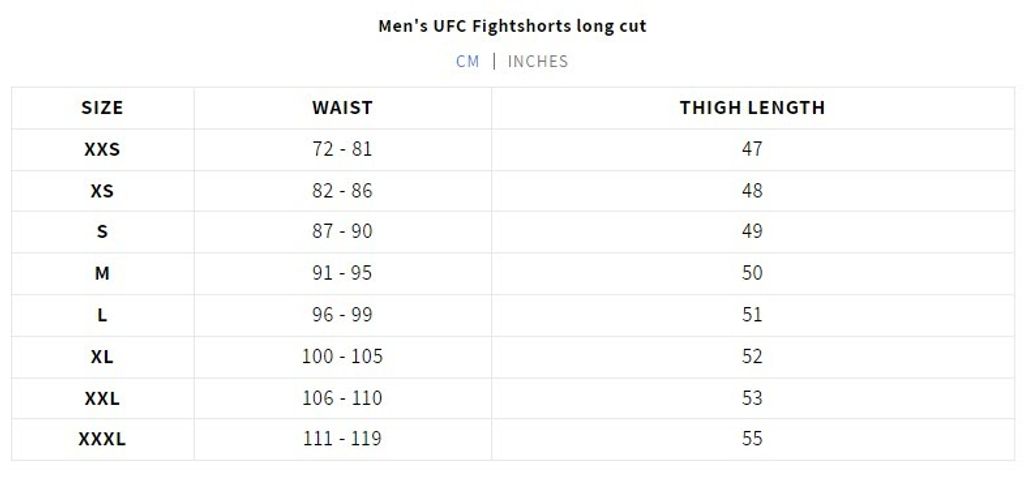Click the Men's UFC Fightshorts long cut title
This screenshot has width=1024, height=488.
coord(512,26)
